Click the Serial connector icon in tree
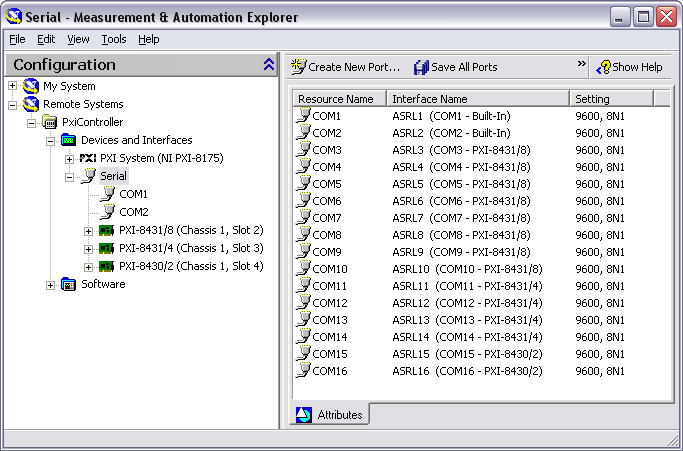 [88, 176]
